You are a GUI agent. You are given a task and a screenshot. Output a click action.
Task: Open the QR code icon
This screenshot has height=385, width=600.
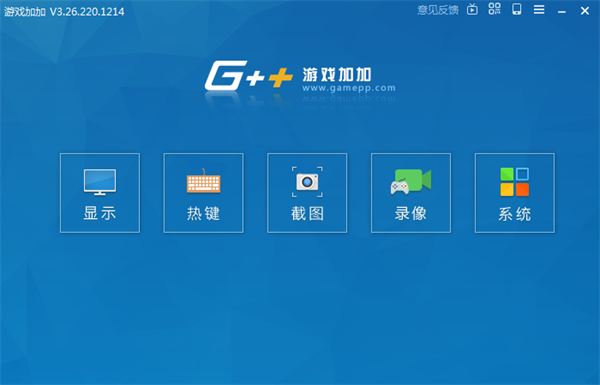pyautogui.click(x=494, y=9)
